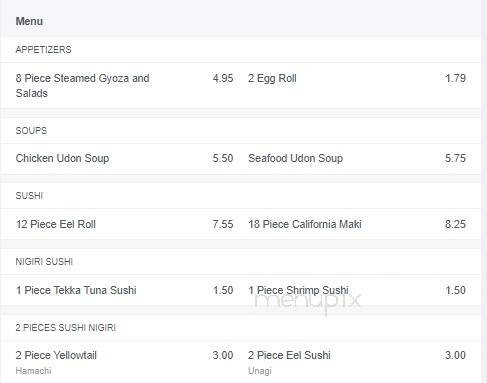The height and width of the screenshot is (383, 487).
Task: Pick 2 Piece Yellowtail item
Action: (x=56, y=355)
